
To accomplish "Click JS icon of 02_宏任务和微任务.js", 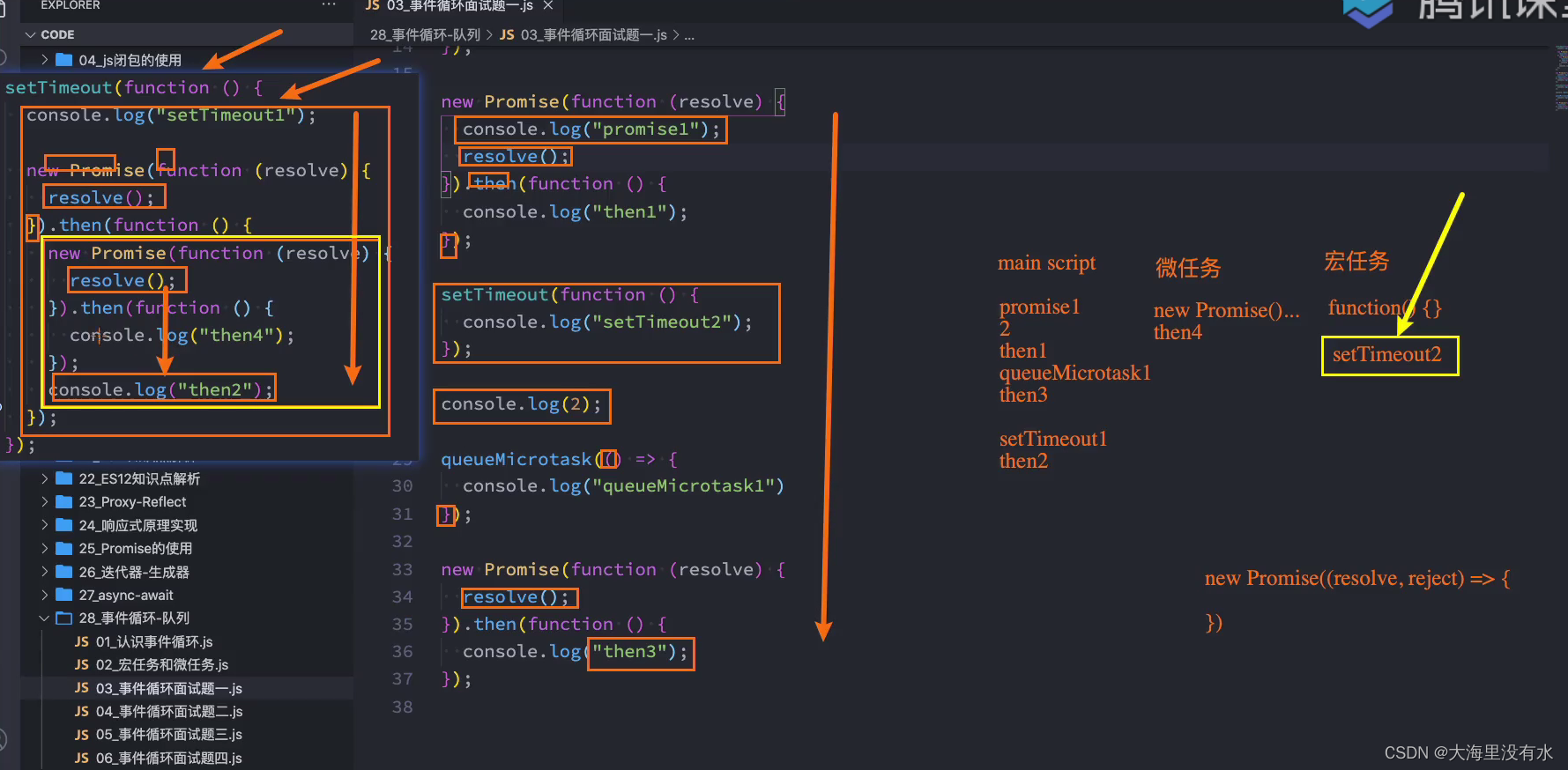I will [82, 664].
